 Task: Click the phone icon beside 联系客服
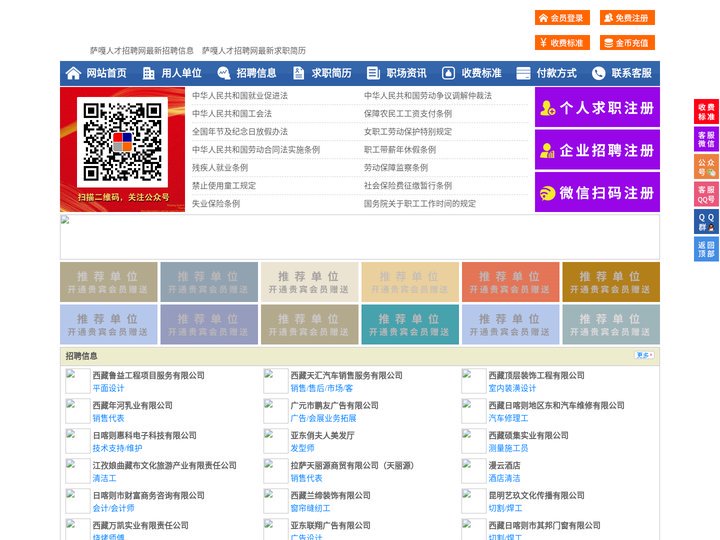[x=598, y=73]
